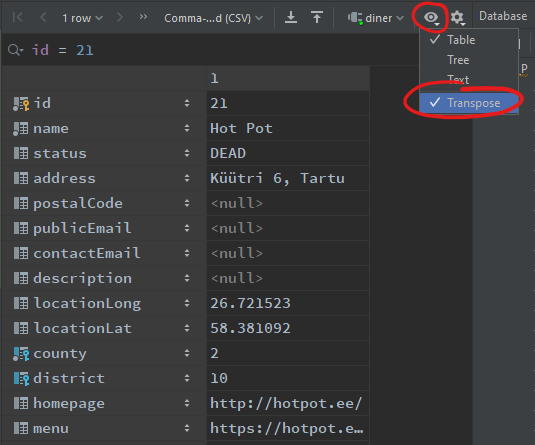Open the 1 row page size dropdown
535x445 pixels.
82,18
